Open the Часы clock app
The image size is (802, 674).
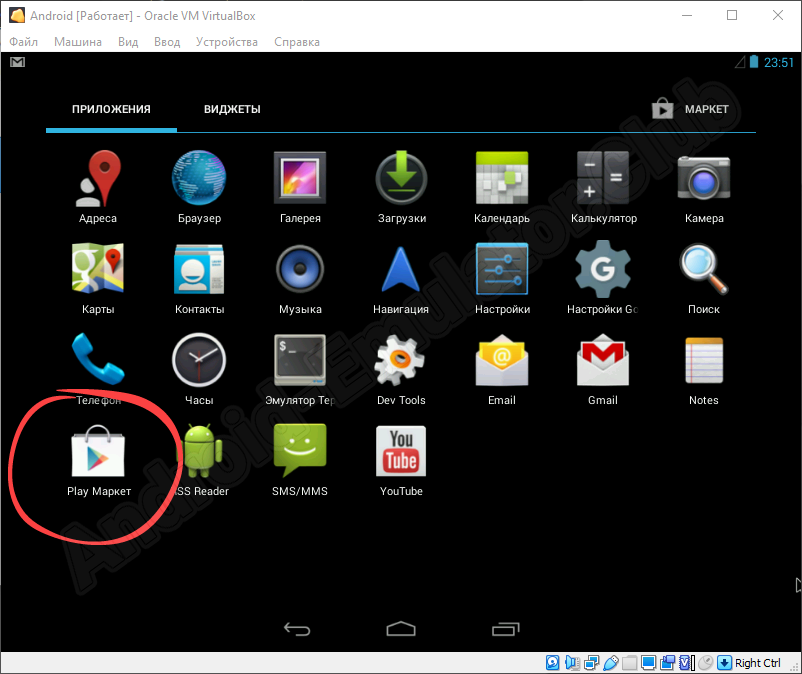point(199,369)
